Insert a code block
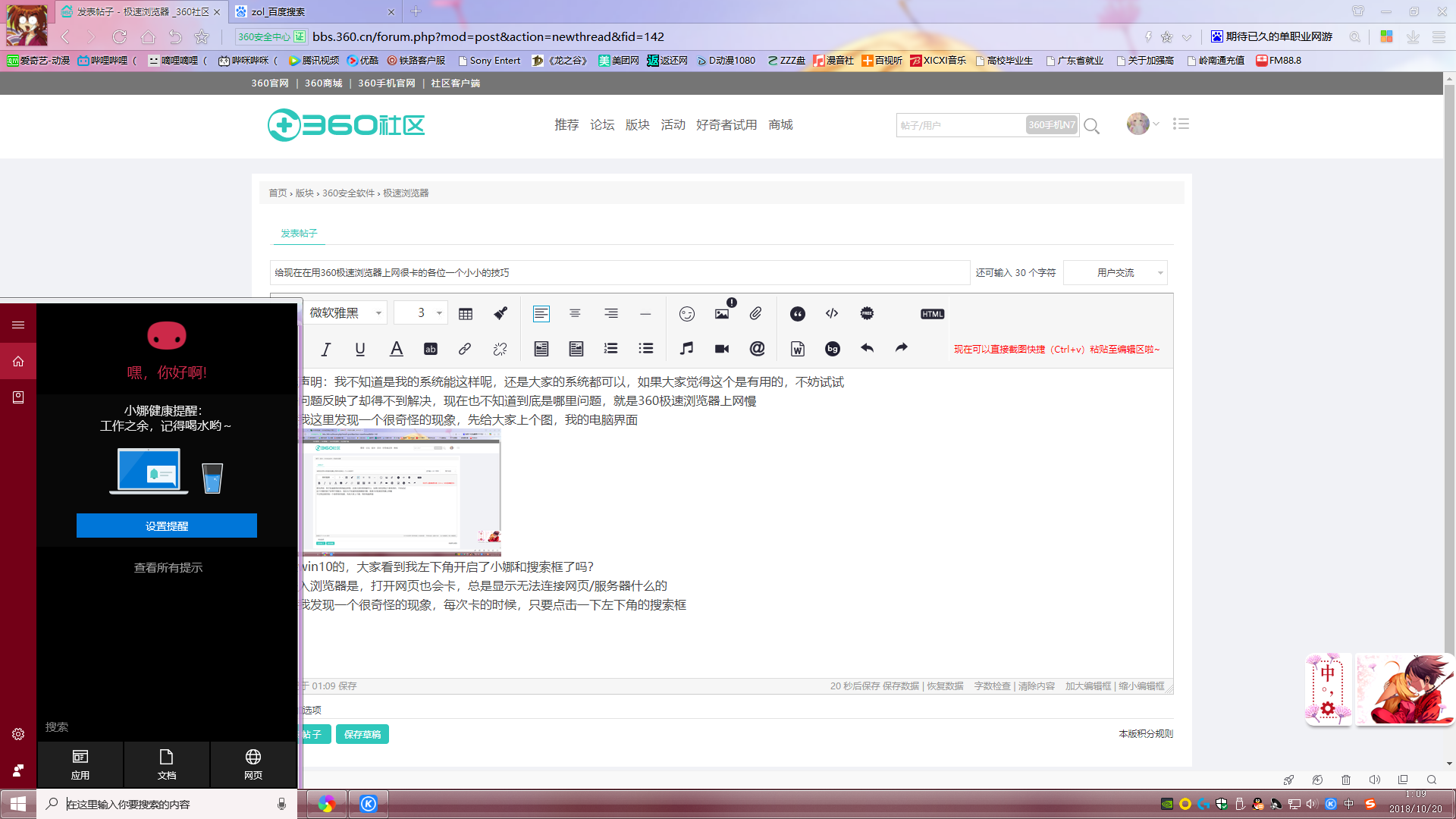The height and width of the screenshot is (819, 1456). coord(832,314)
